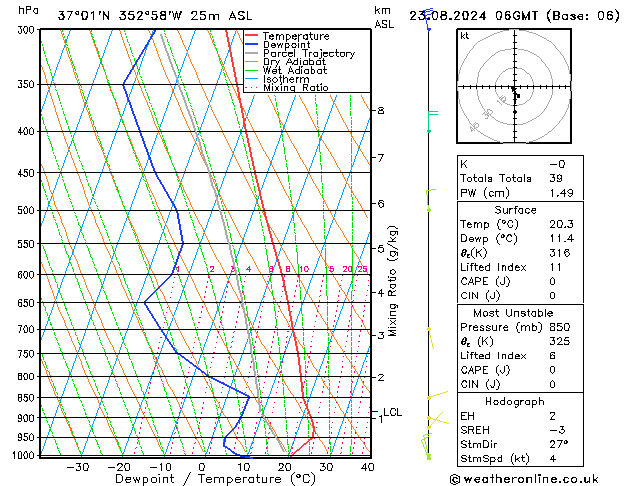Click the Wet Adiabat legend label
This screenshot has width=629, height=486.
click(x=295, y=71)
